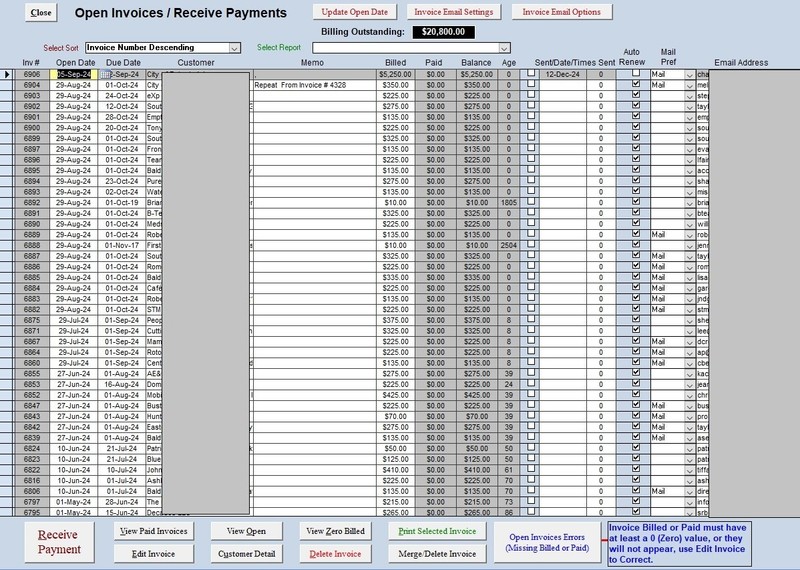Open Invoices Errors missing billed report

pyautogui.click(x=547, y=542)
